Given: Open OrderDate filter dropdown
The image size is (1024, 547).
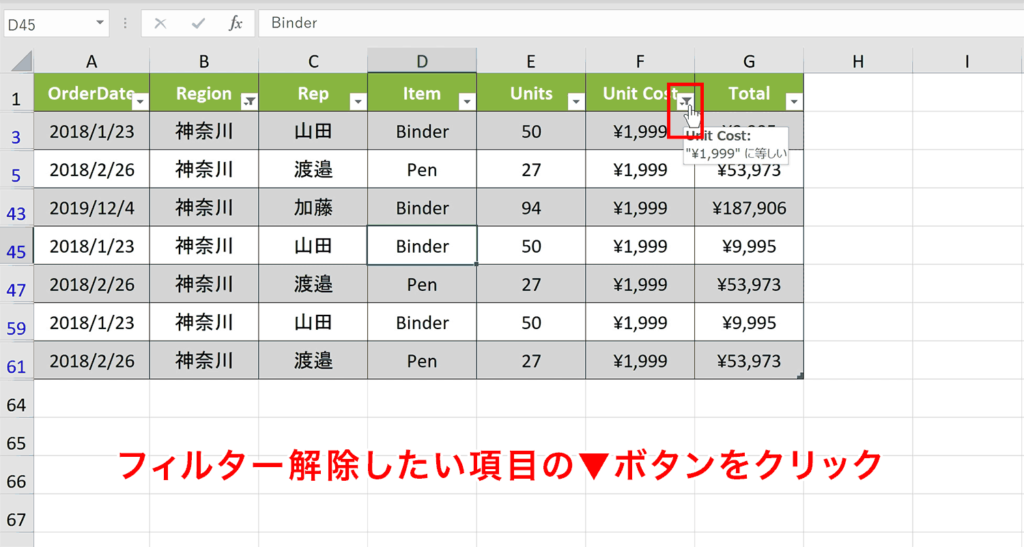Looking at the screenshot, I should pyautogui.click(x=140, y=101).
